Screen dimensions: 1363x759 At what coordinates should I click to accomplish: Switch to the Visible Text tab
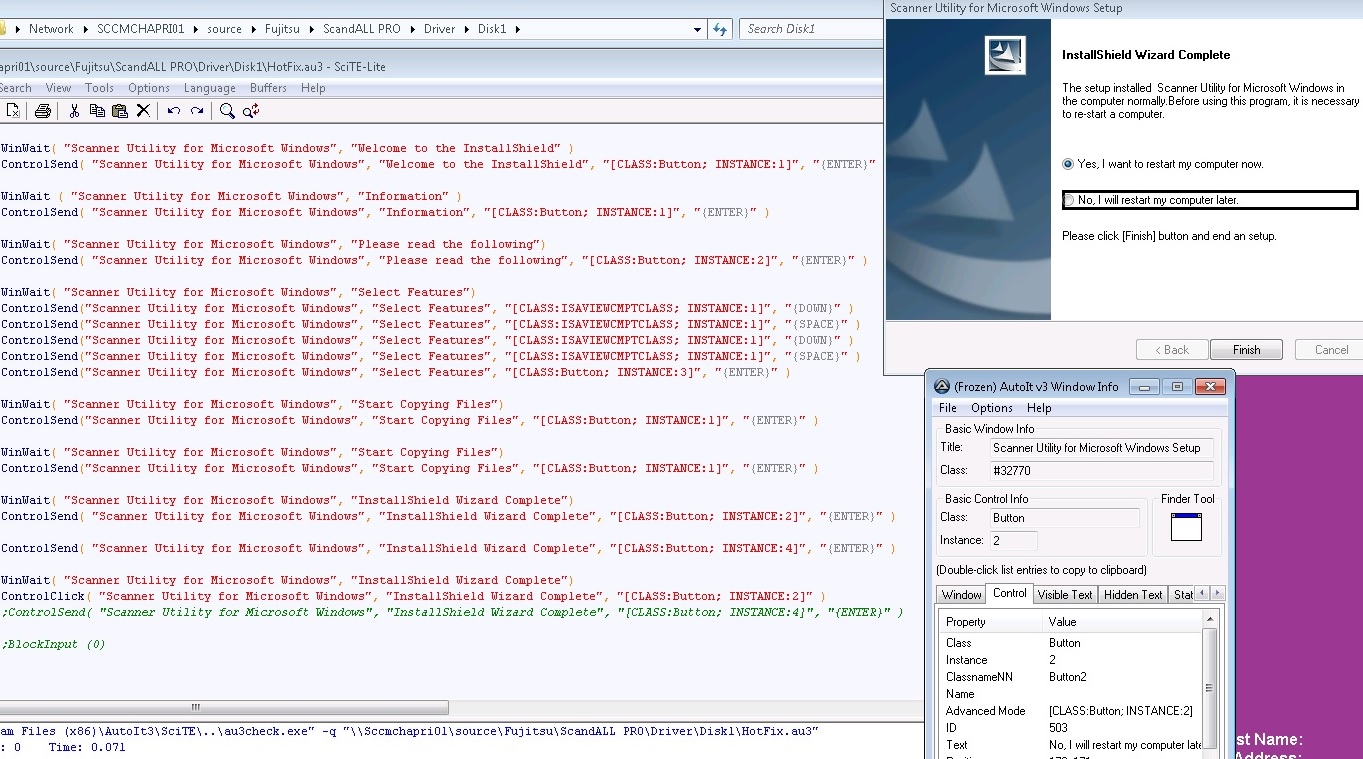point(1065,594)
